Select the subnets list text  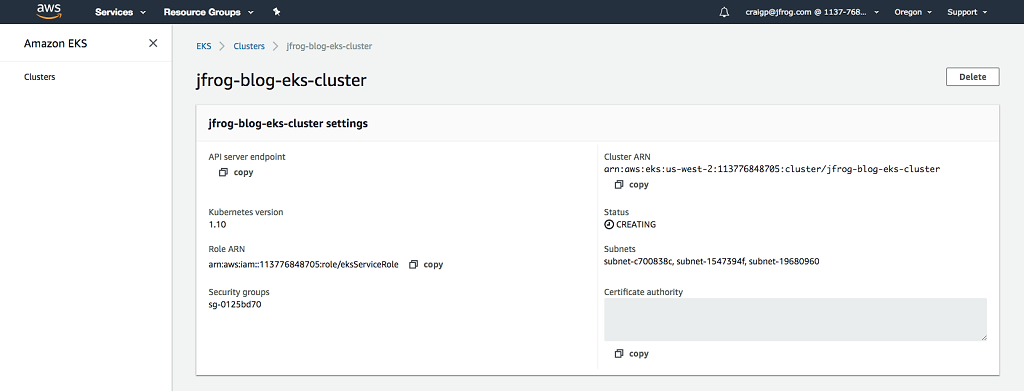[x=712, y=262]
